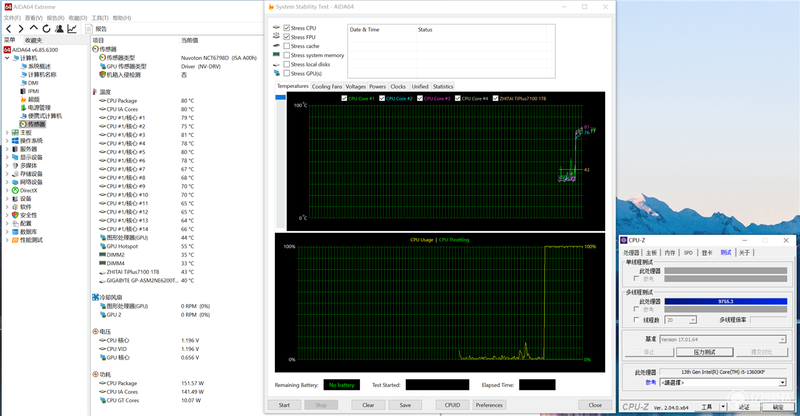The width and height of the screenshot is (800, 416).
Task: Expand the 软件 tree node
Action: pyautogui.click(x=7, y=207)
